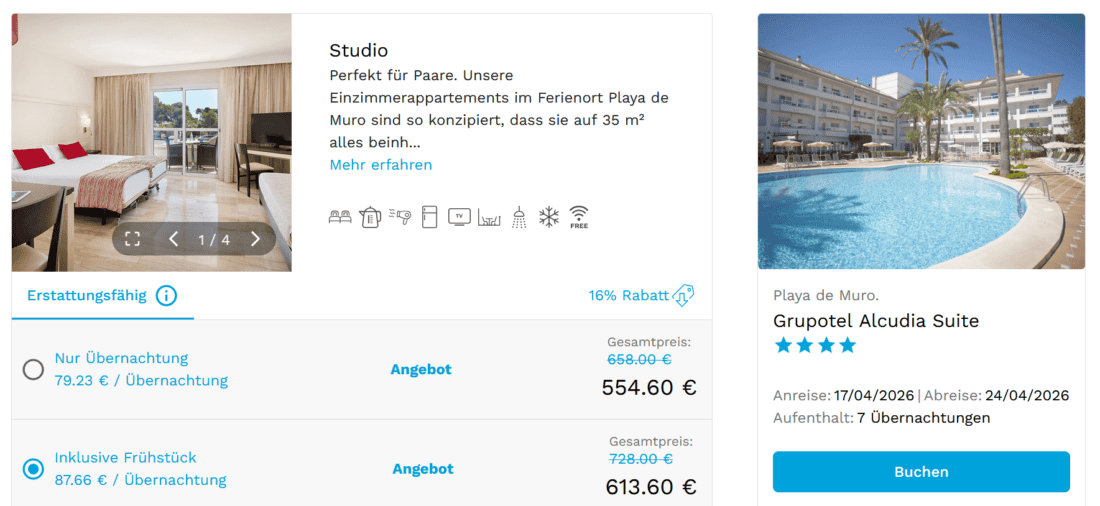Show the next room photo

point(255,239)
